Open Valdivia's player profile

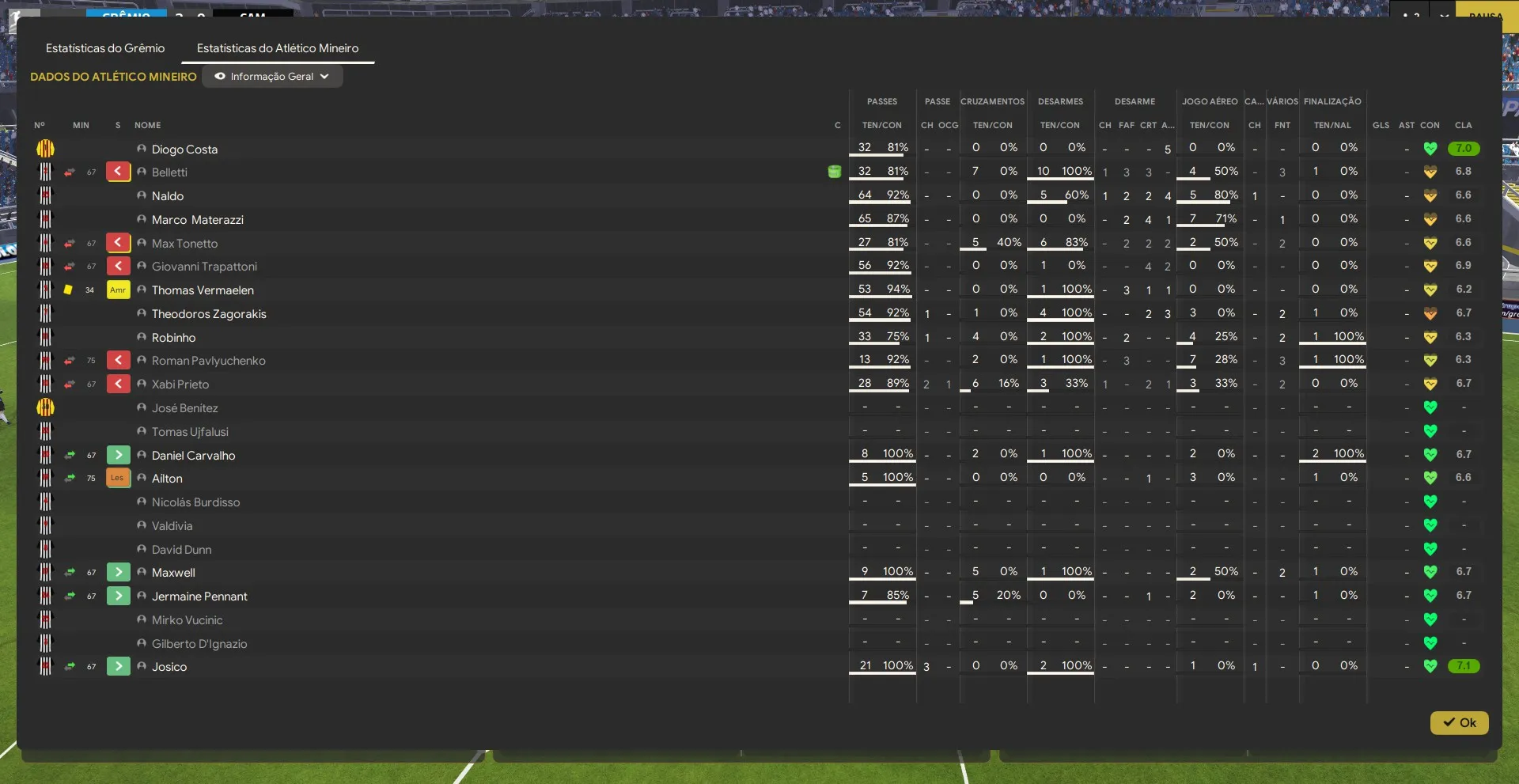coord(172,526)
